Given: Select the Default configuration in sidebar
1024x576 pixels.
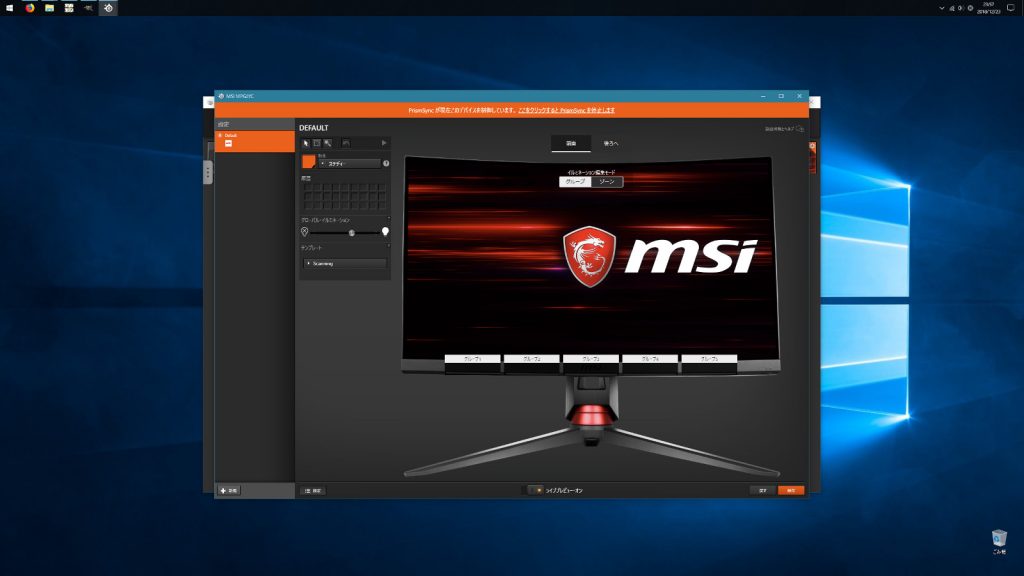Looking at the screenshot, I should coord(255,141).
